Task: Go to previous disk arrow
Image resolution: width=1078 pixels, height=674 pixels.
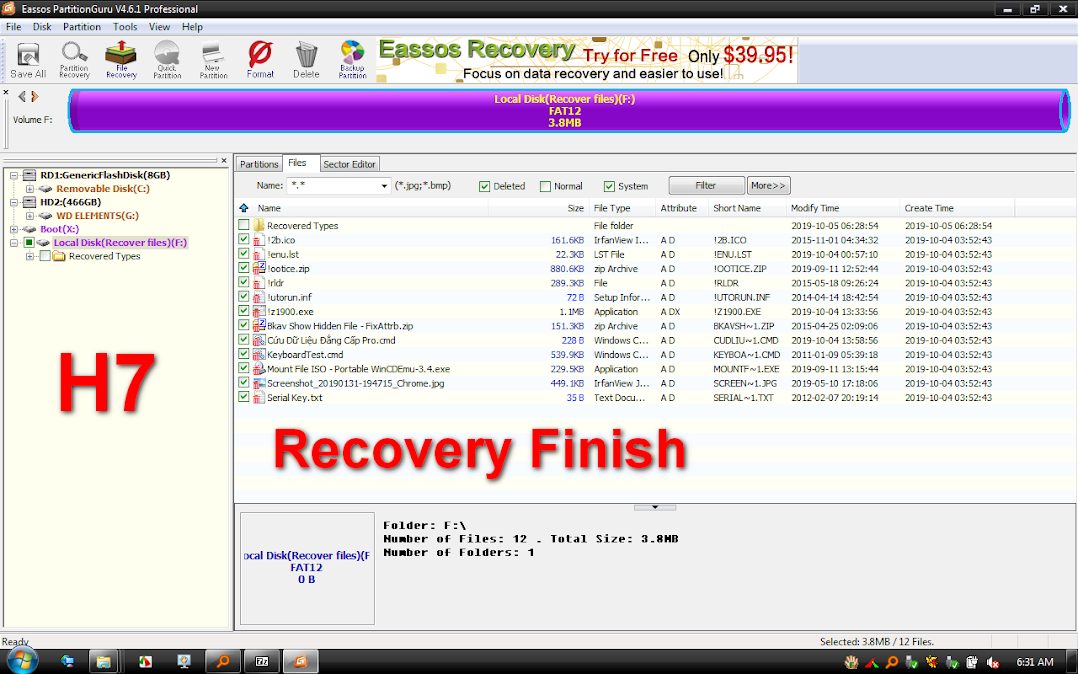Action: click(x=22, y=96)
